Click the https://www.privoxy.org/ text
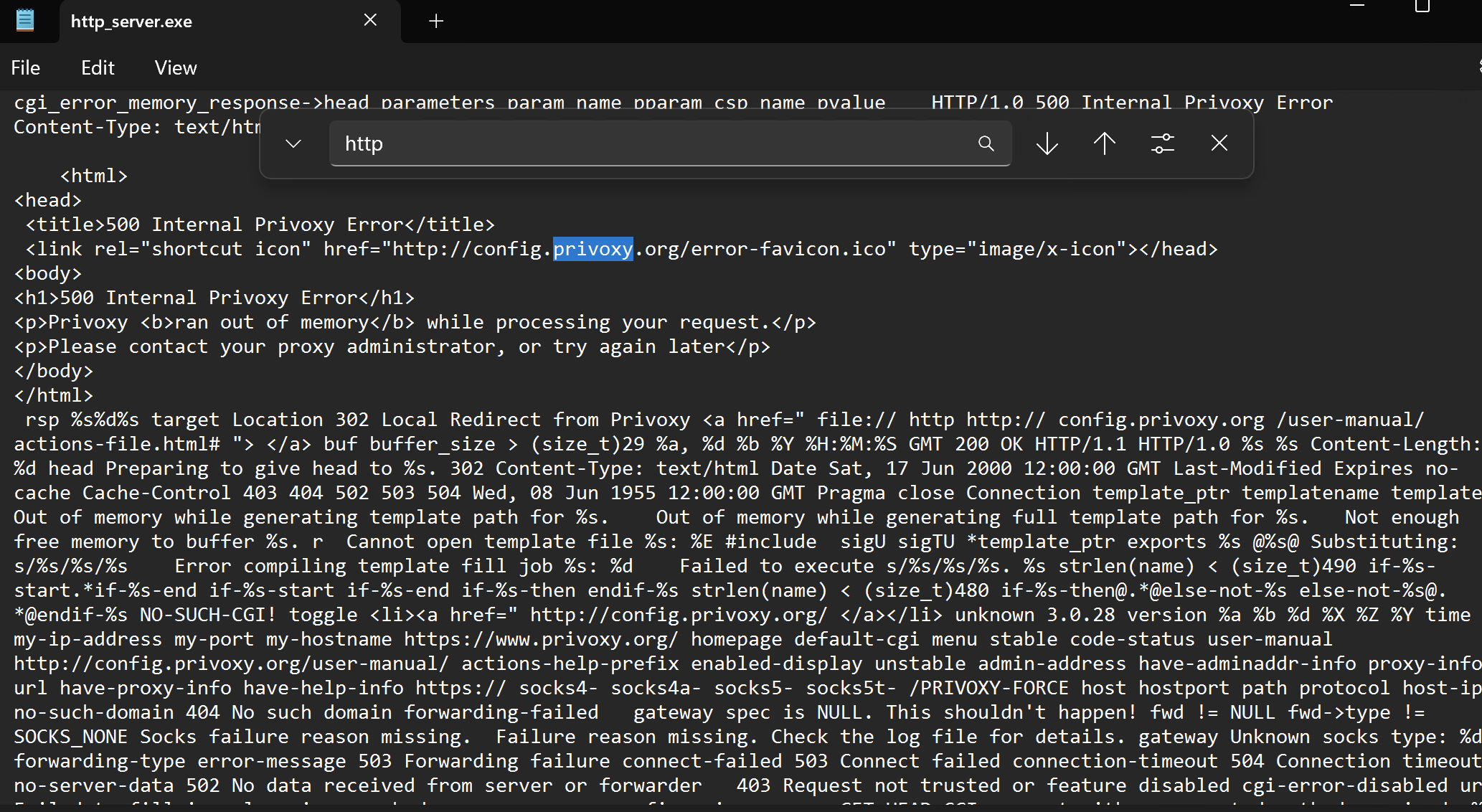1482x812 pixels. click(540, 639)
